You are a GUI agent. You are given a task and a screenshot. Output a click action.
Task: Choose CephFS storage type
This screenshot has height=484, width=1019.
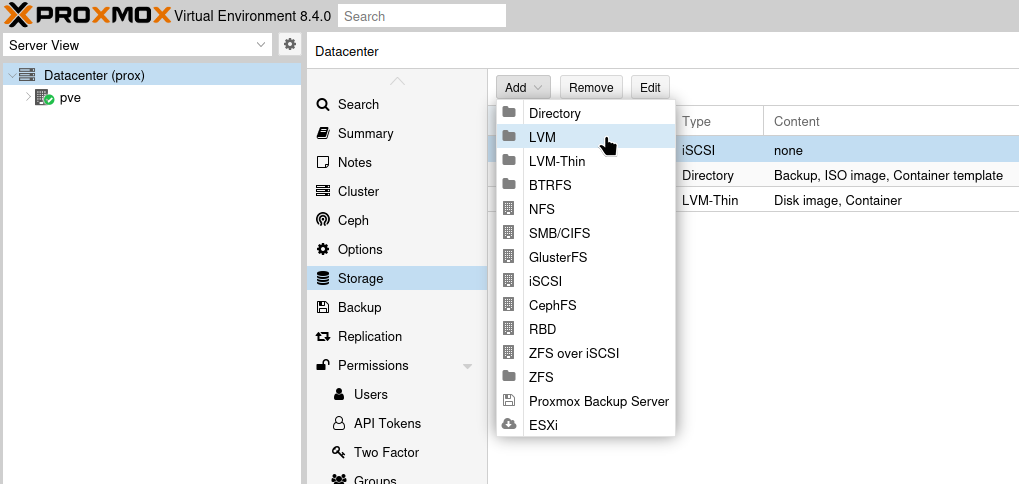tap(586, 305)
